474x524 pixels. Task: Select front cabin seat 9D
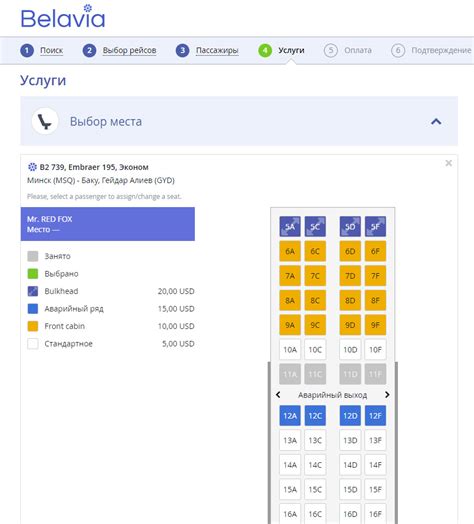click(350, 325)
